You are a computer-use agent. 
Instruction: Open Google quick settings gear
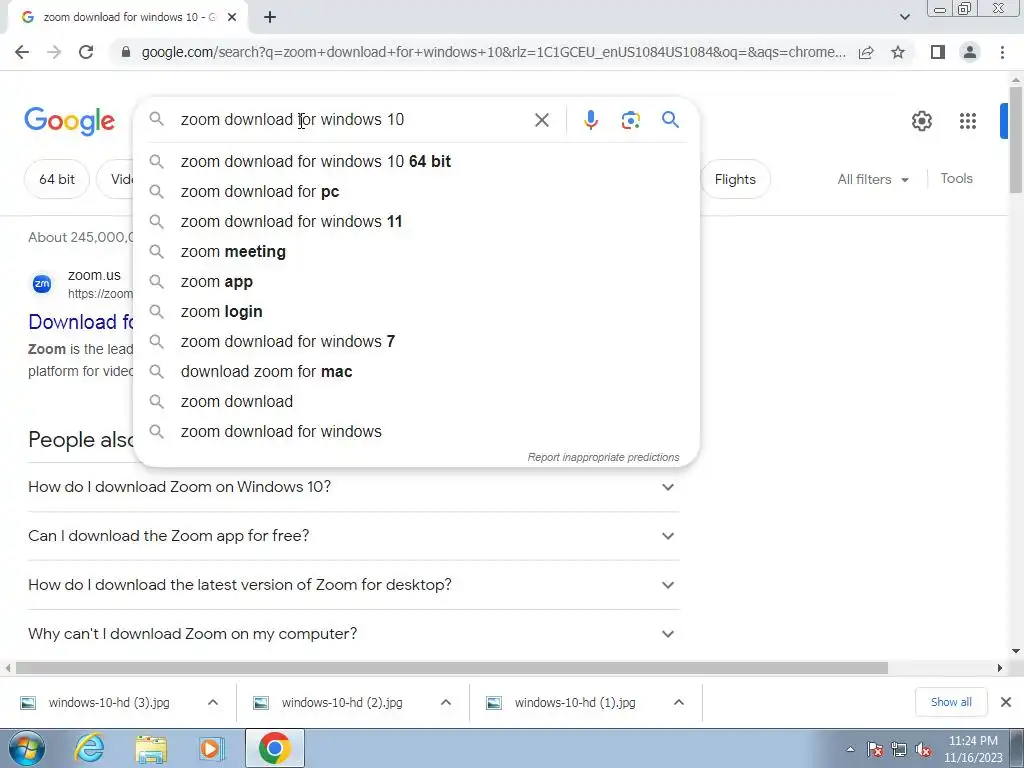pyautogui.click(x=921, y=121)
